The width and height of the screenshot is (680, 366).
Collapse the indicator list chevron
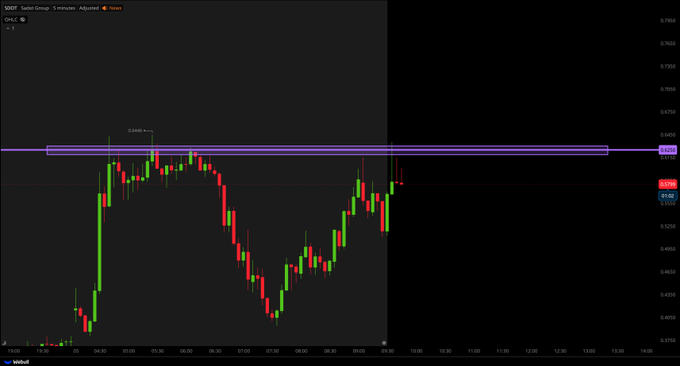pos(8,28)
